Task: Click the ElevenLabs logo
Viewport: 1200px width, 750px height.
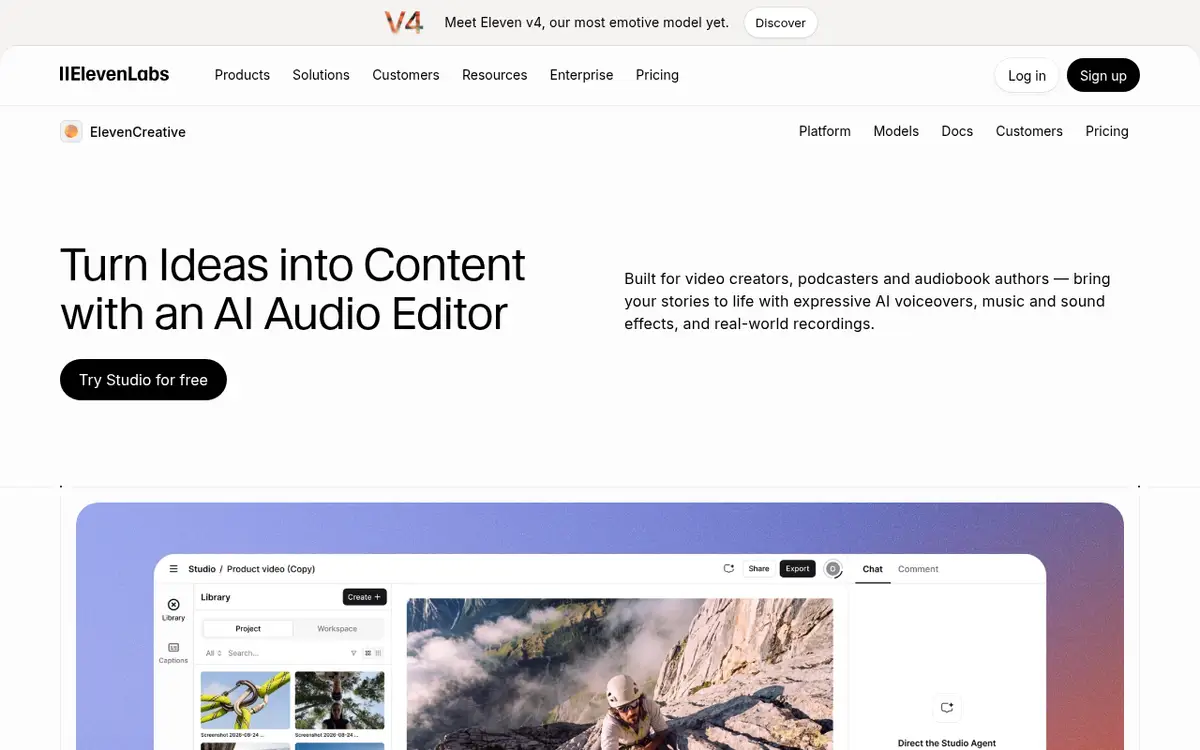Action: coord(114,74)
